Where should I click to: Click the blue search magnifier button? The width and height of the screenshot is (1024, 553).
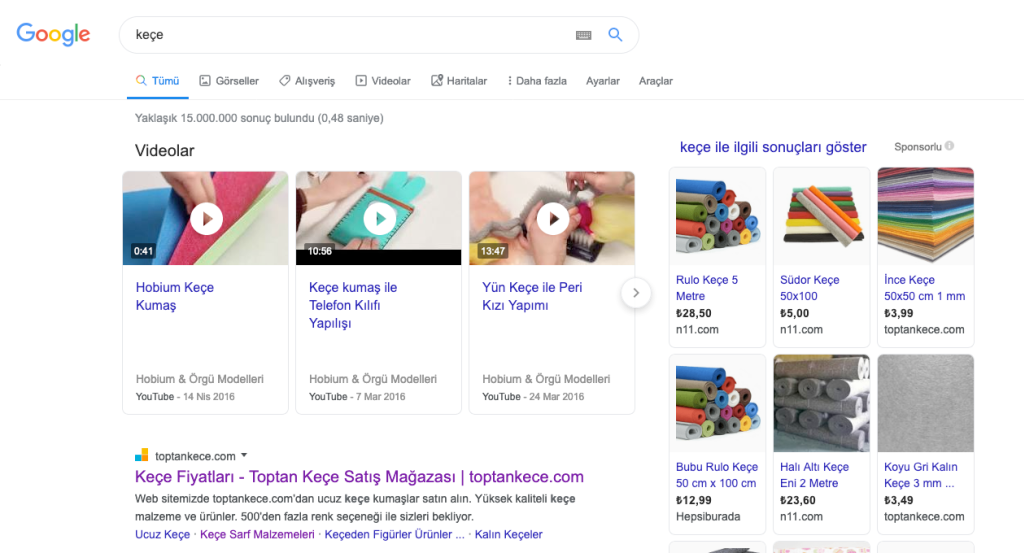(x=615, y=35)
